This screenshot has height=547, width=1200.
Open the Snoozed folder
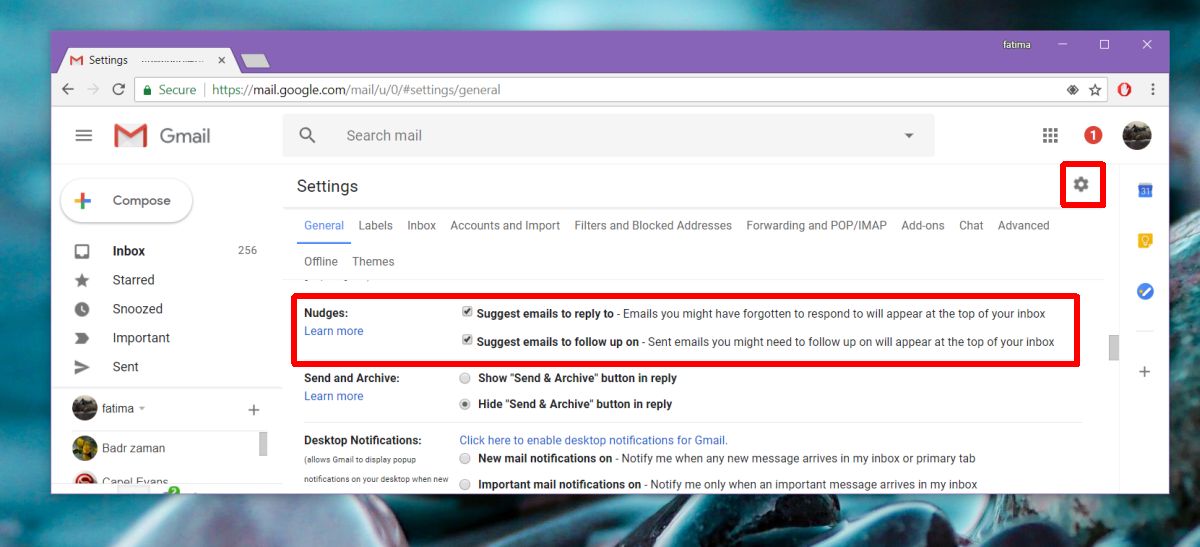[x=137, y=309]
